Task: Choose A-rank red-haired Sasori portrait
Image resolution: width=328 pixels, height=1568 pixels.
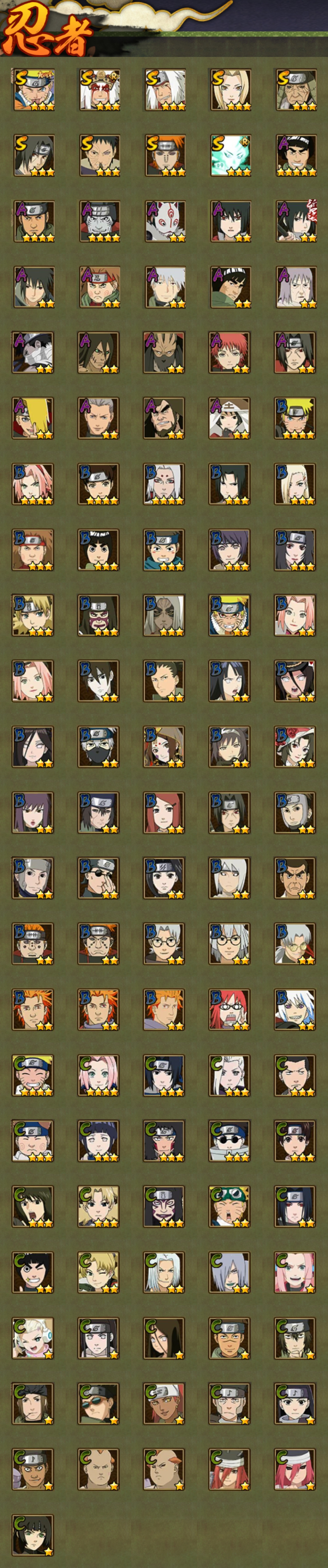Action: point(230,352)
